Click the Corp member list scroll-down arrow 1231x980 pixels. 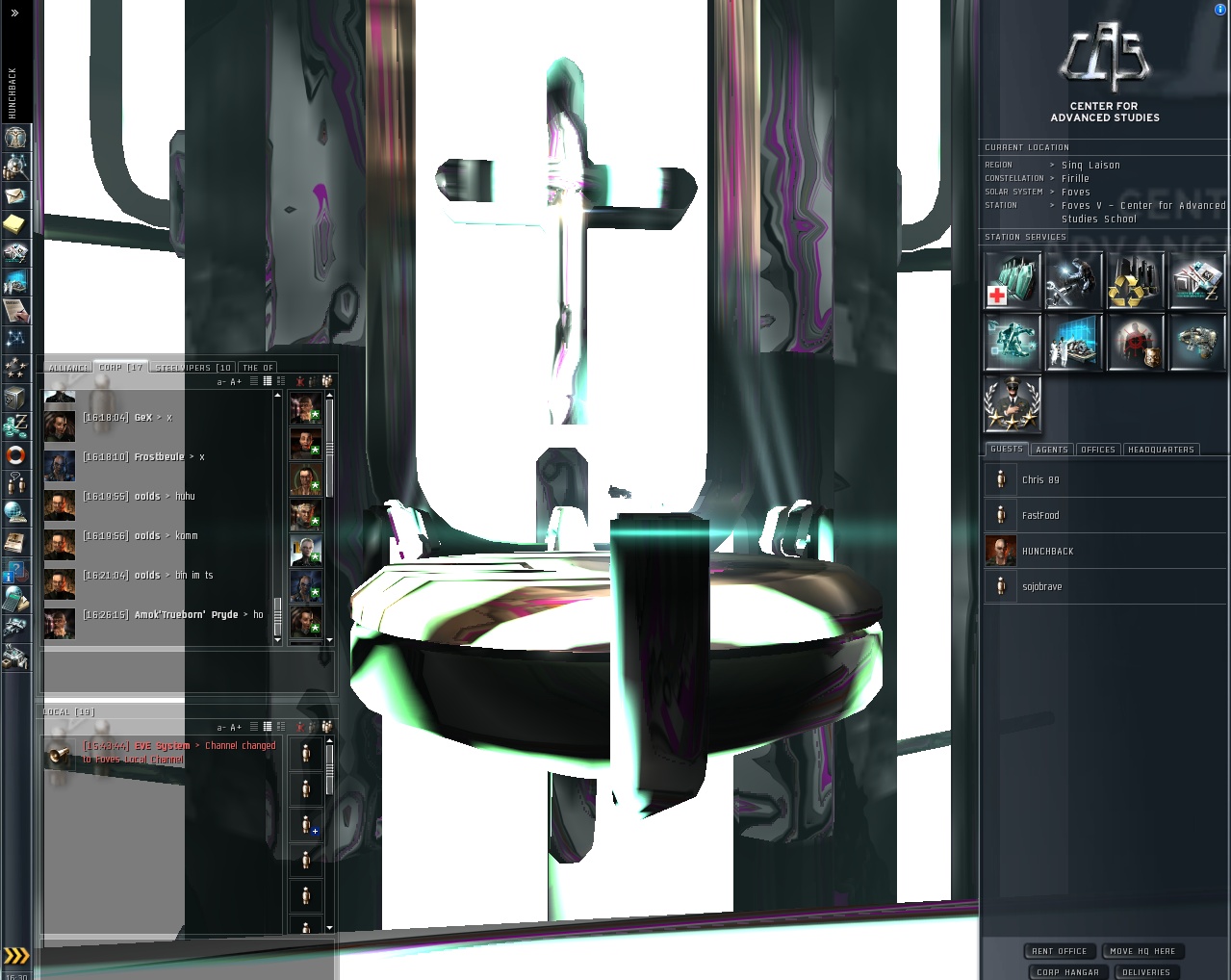330,640
